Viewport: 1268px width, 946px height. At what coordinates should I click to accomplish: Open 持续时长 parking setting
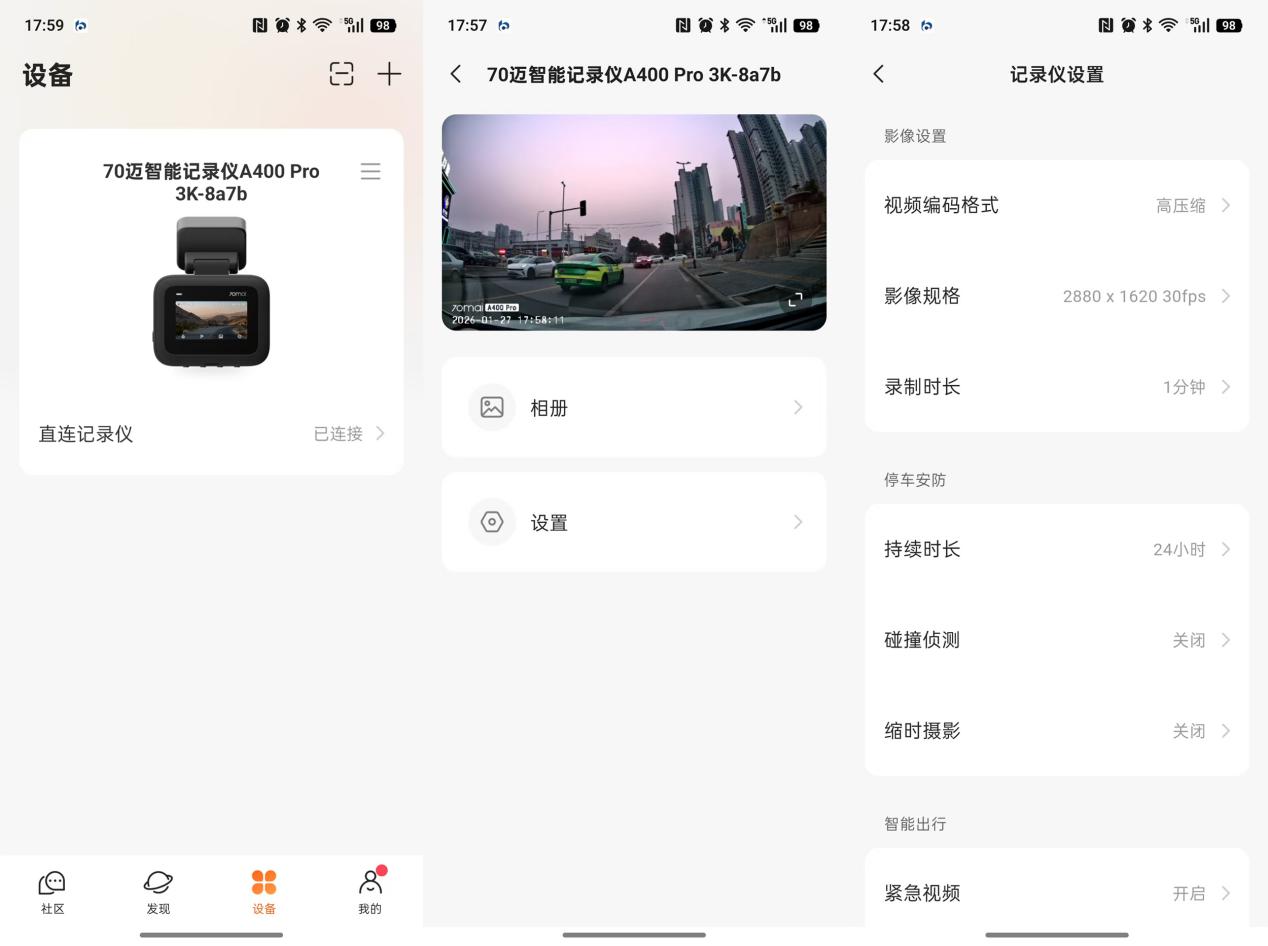[x=1057, y=549]
